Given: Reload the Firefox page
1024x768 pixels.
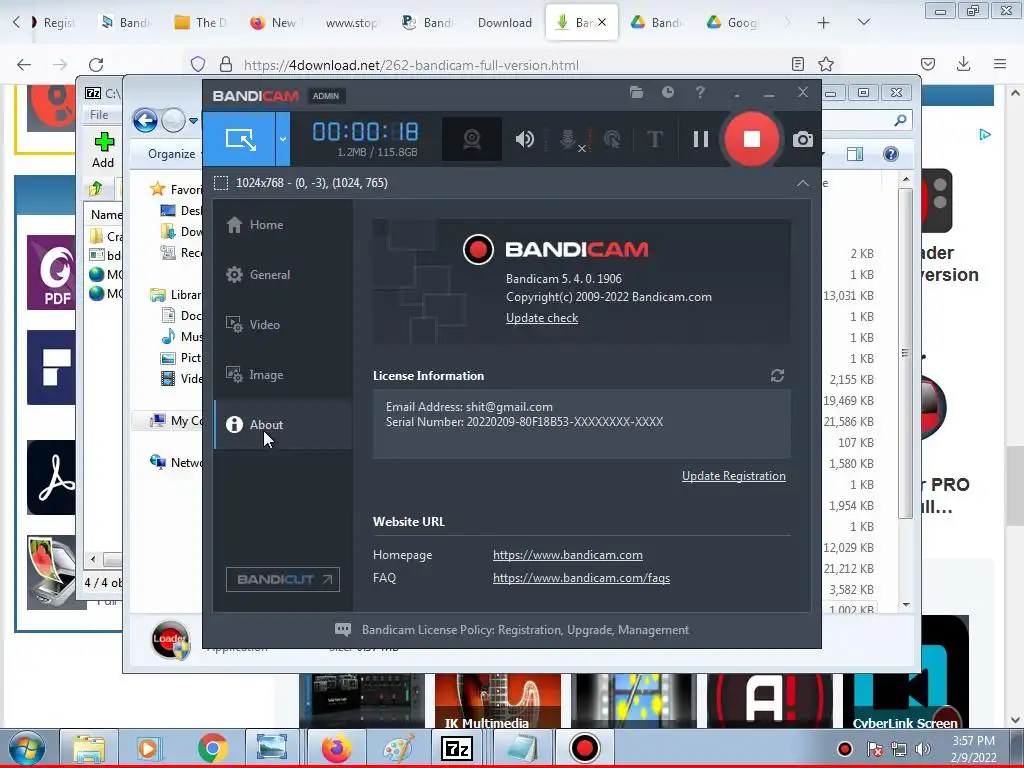Looking at the screenshot, I should [96, 64].
